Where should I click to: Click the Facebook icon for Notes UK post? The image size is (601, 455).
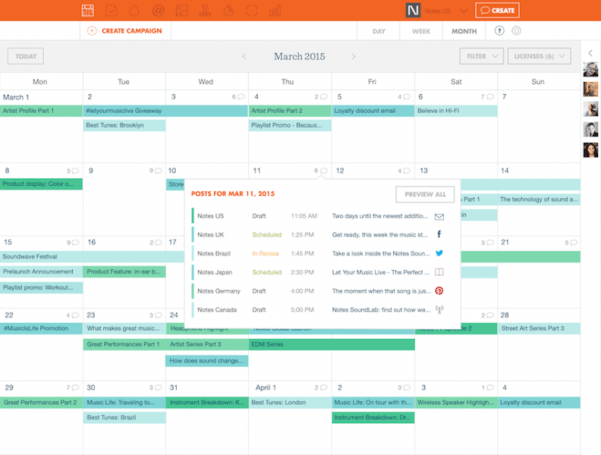pyautogui.click(x=438, y=234)
